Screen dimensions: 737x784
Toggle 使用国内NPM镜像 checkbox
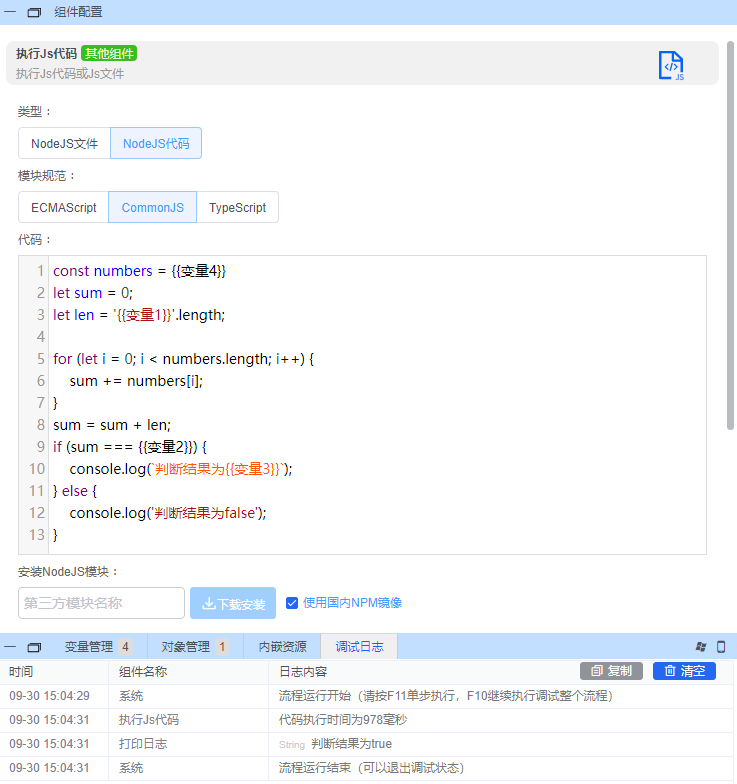[292, 603]
